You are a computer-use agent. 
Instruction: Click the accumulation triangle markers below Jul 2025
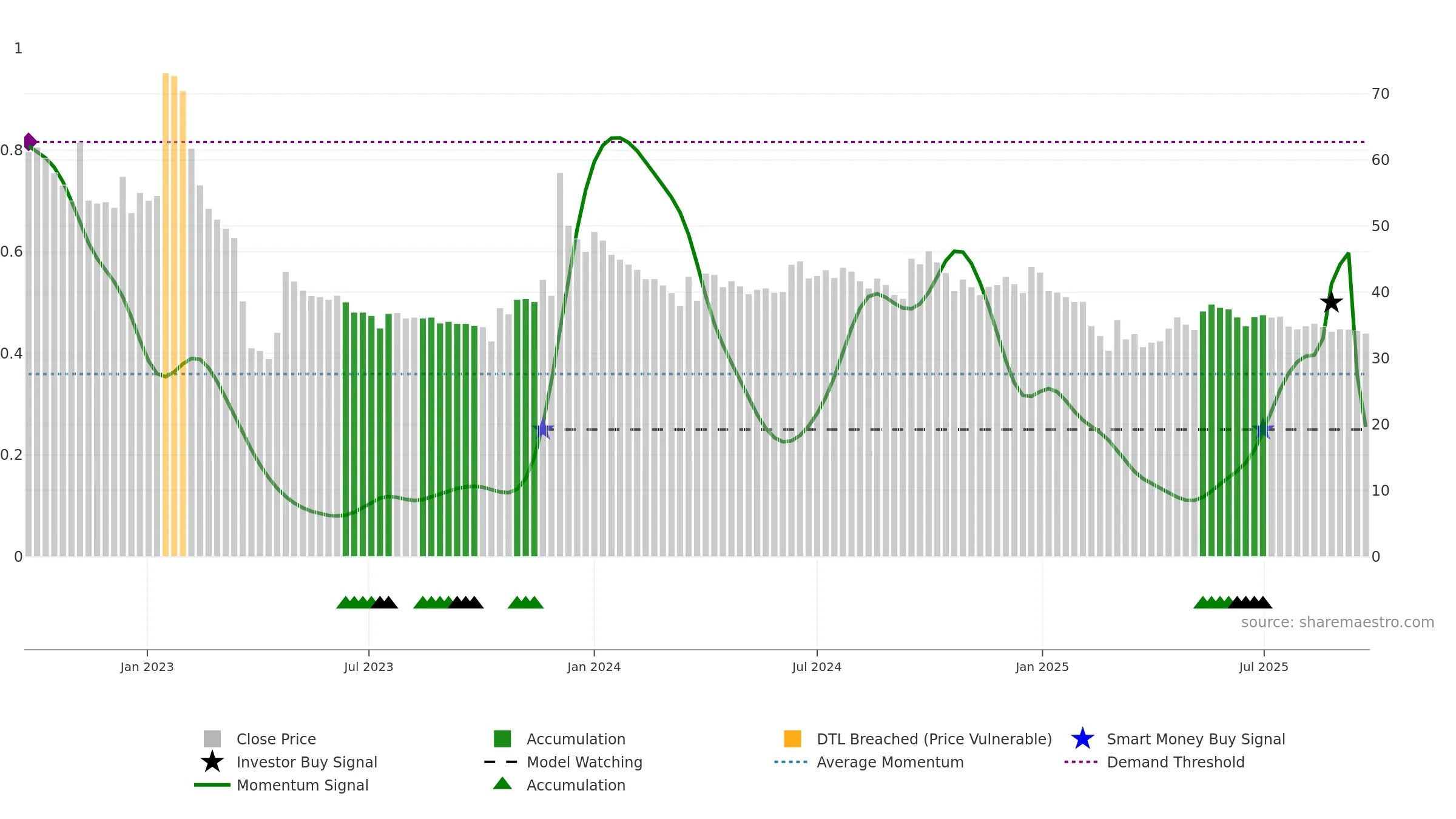tap(1233, 602)
